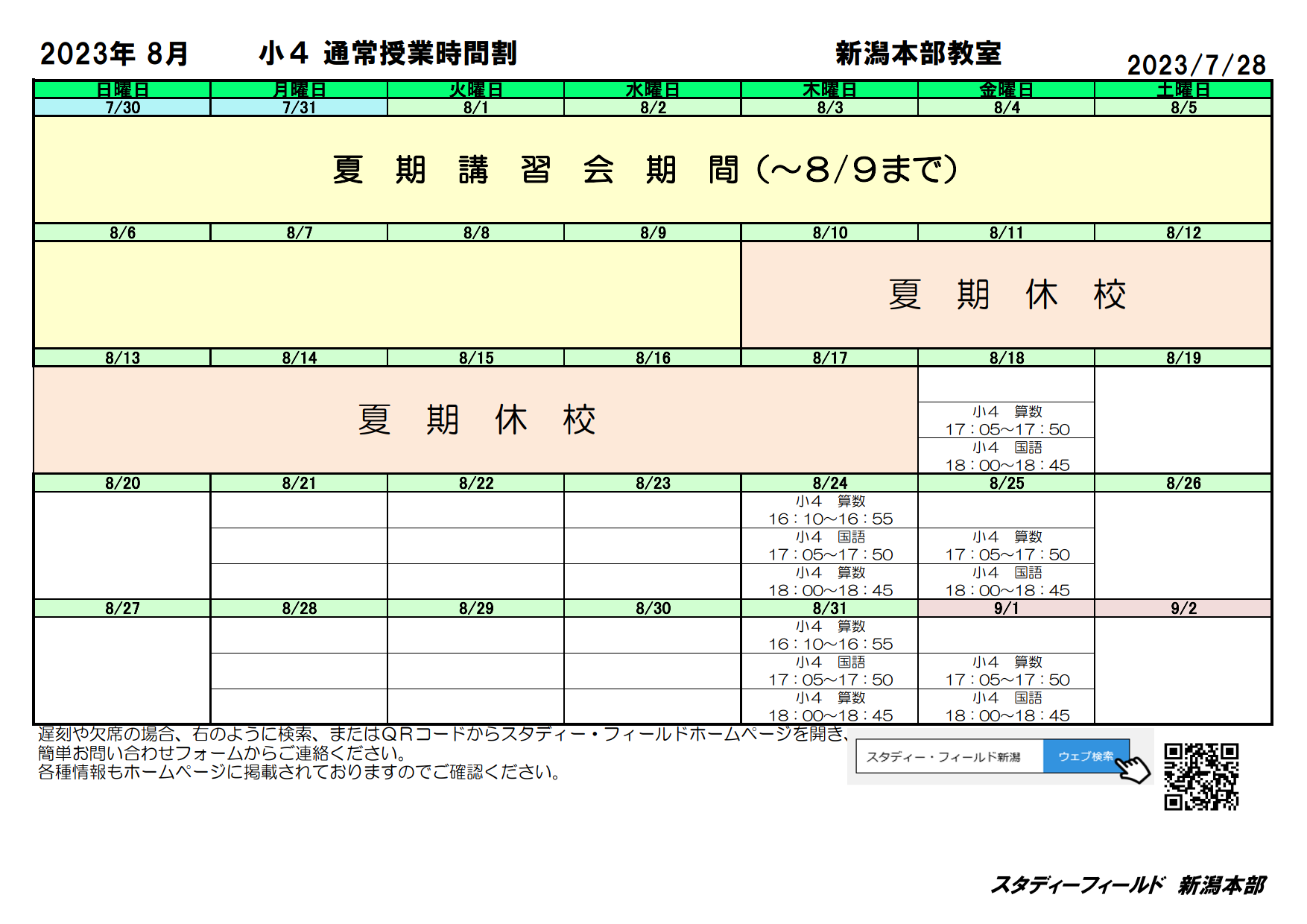This screenshot has height=924, width=1307.
Task: Click 8/18 算数 17:05~17:50 class
Action: click(x=1007, y=420)
